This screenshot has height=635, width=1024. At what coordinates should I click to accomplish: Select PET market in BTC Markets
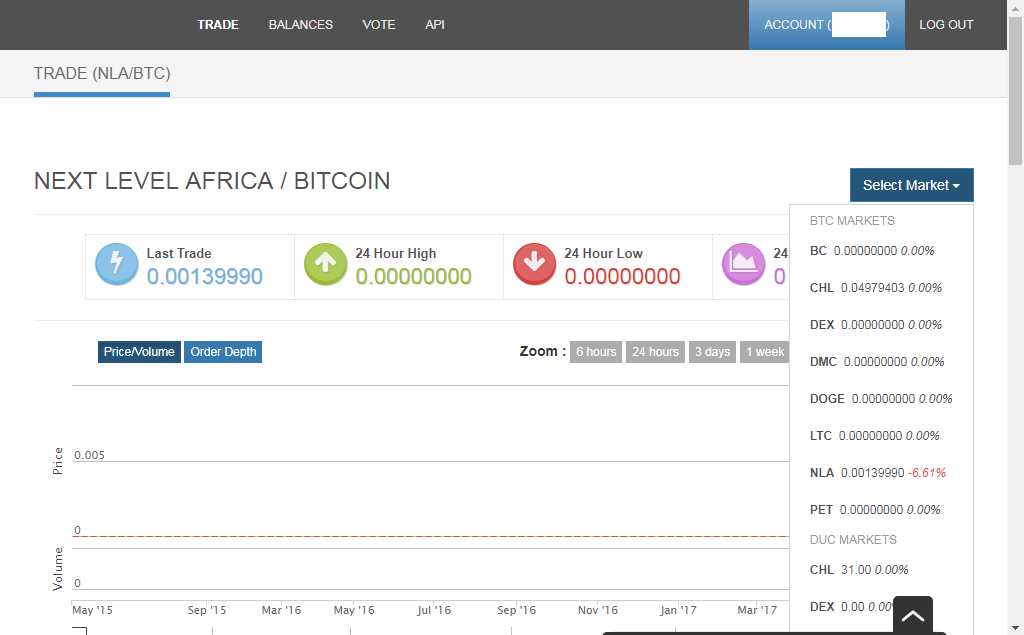coord(875,510)
